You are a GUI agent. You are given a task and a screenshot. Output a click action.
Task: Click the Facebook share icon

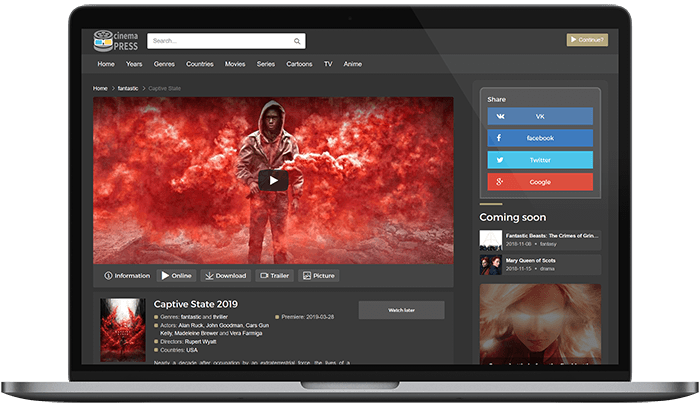pos(499,138)
